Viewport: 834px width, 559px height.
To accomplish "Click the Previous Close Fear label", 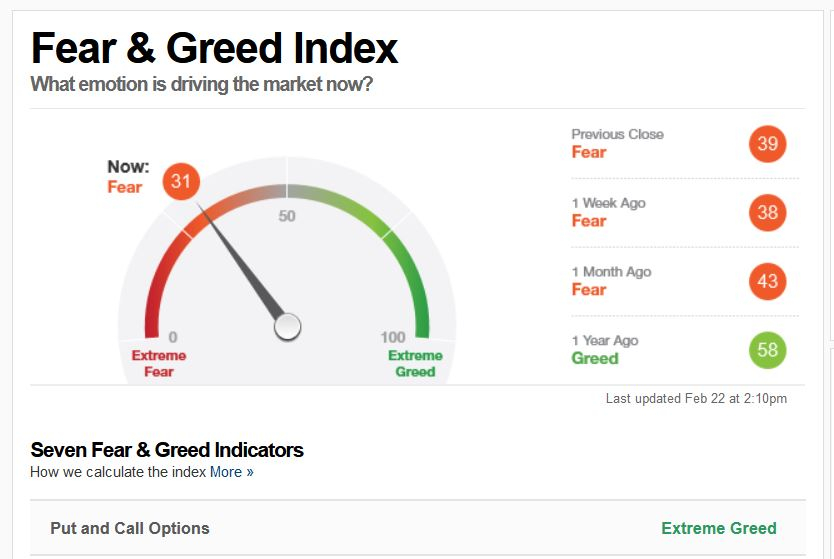I will (x=589, y=152).
